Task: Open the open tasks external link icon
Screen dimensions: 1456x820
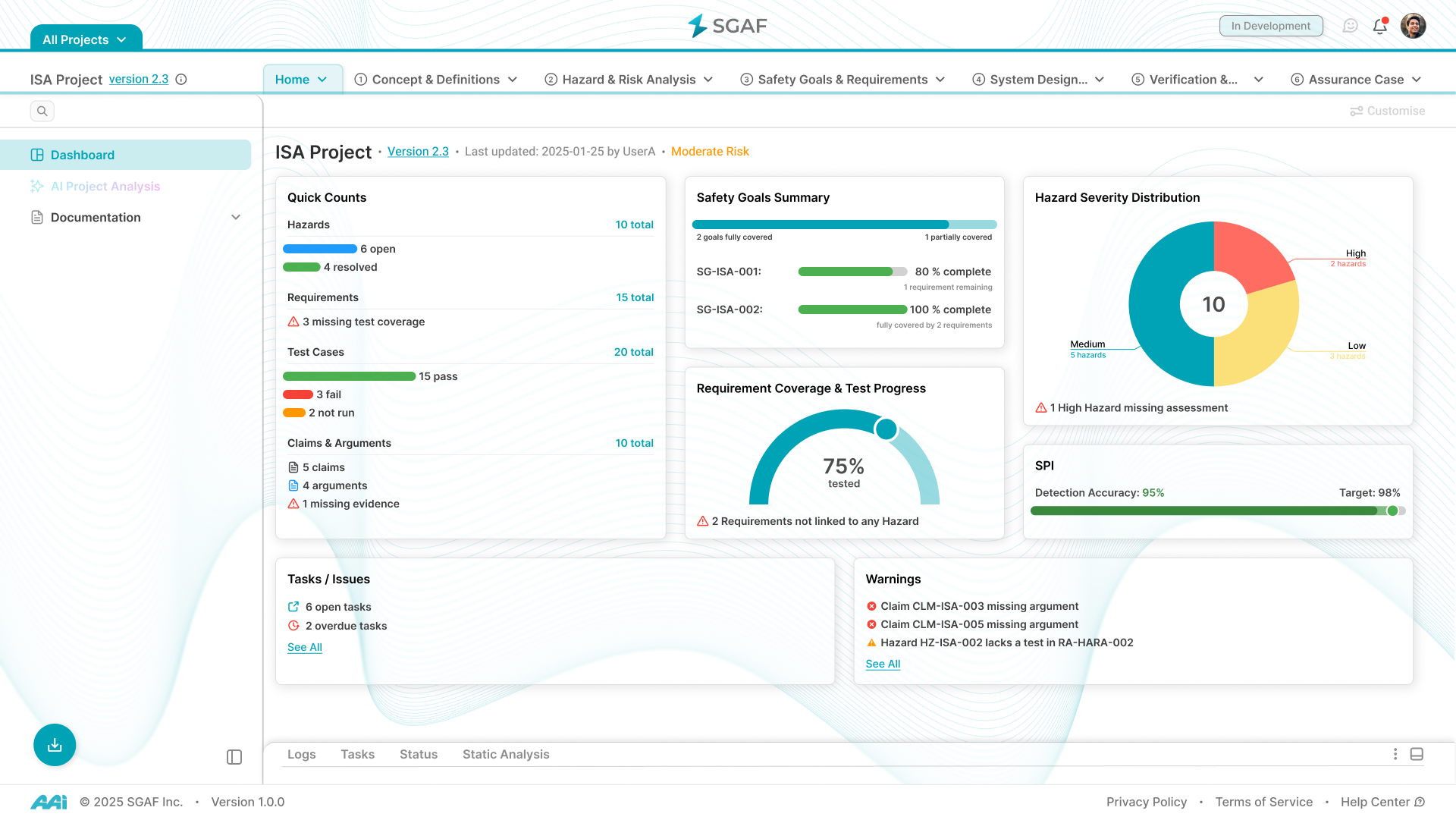Action: coord(293,607)
